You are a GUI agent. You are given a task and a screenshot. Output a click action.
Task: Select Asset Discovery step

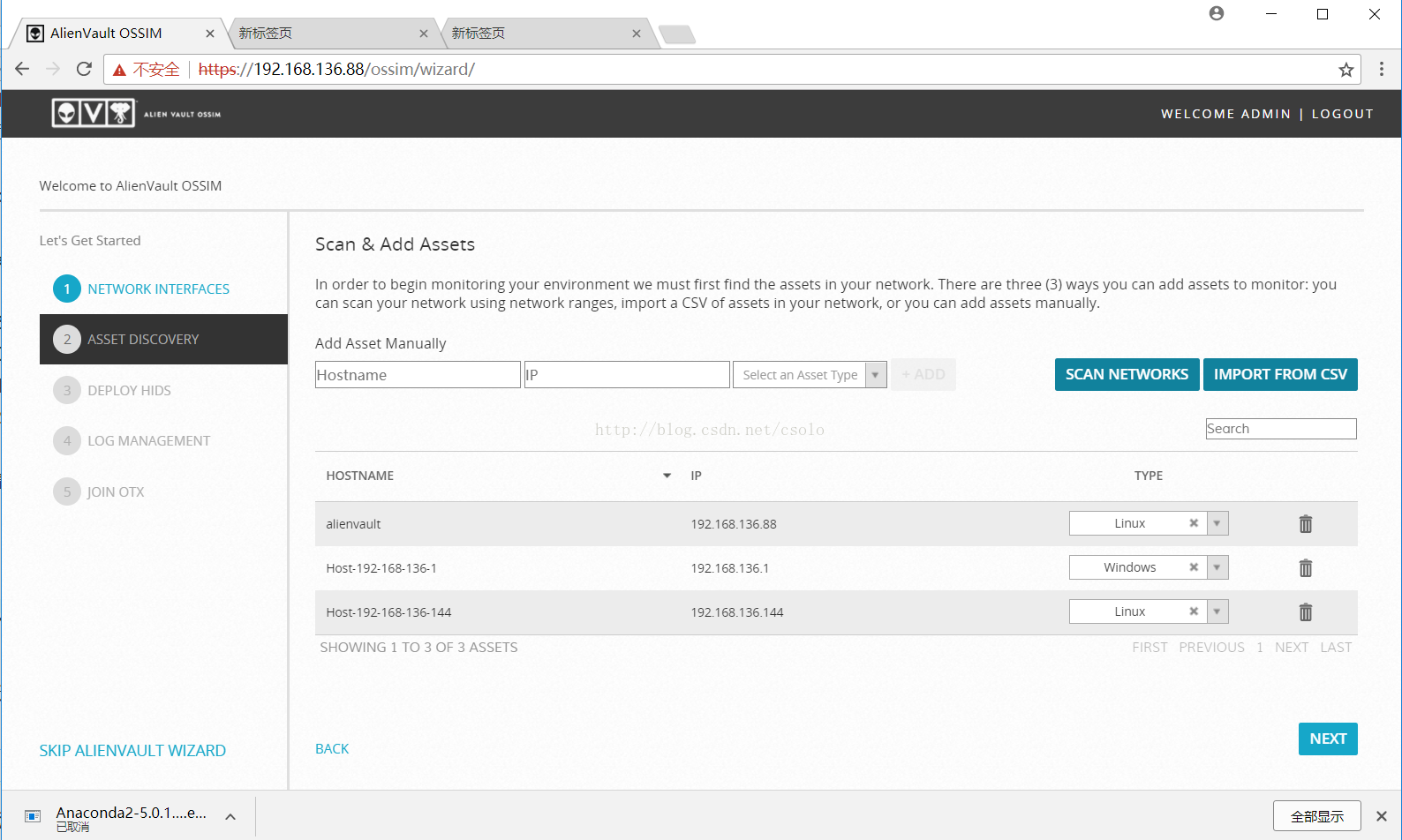(163, 339)
